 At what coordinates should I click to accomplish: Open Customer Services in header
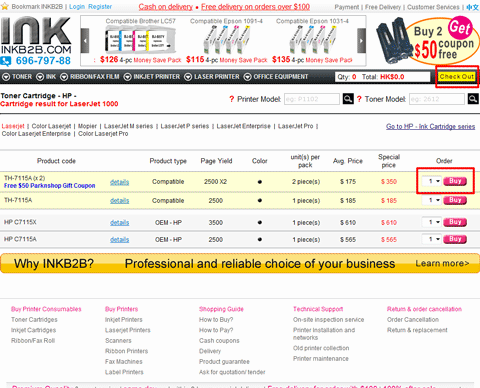pos(433,7)
